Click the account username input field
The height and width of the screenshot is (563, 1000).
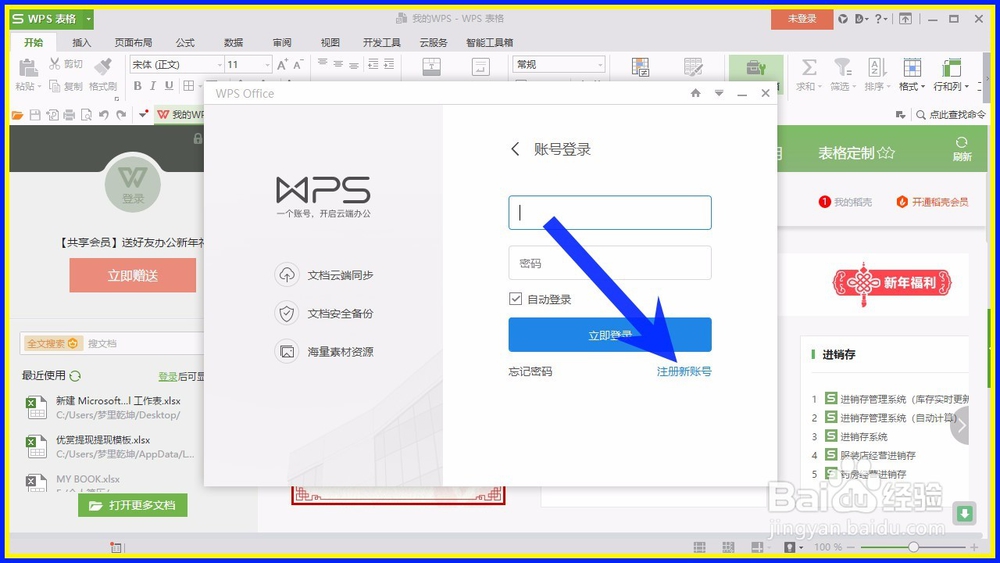tap(610, 212)
